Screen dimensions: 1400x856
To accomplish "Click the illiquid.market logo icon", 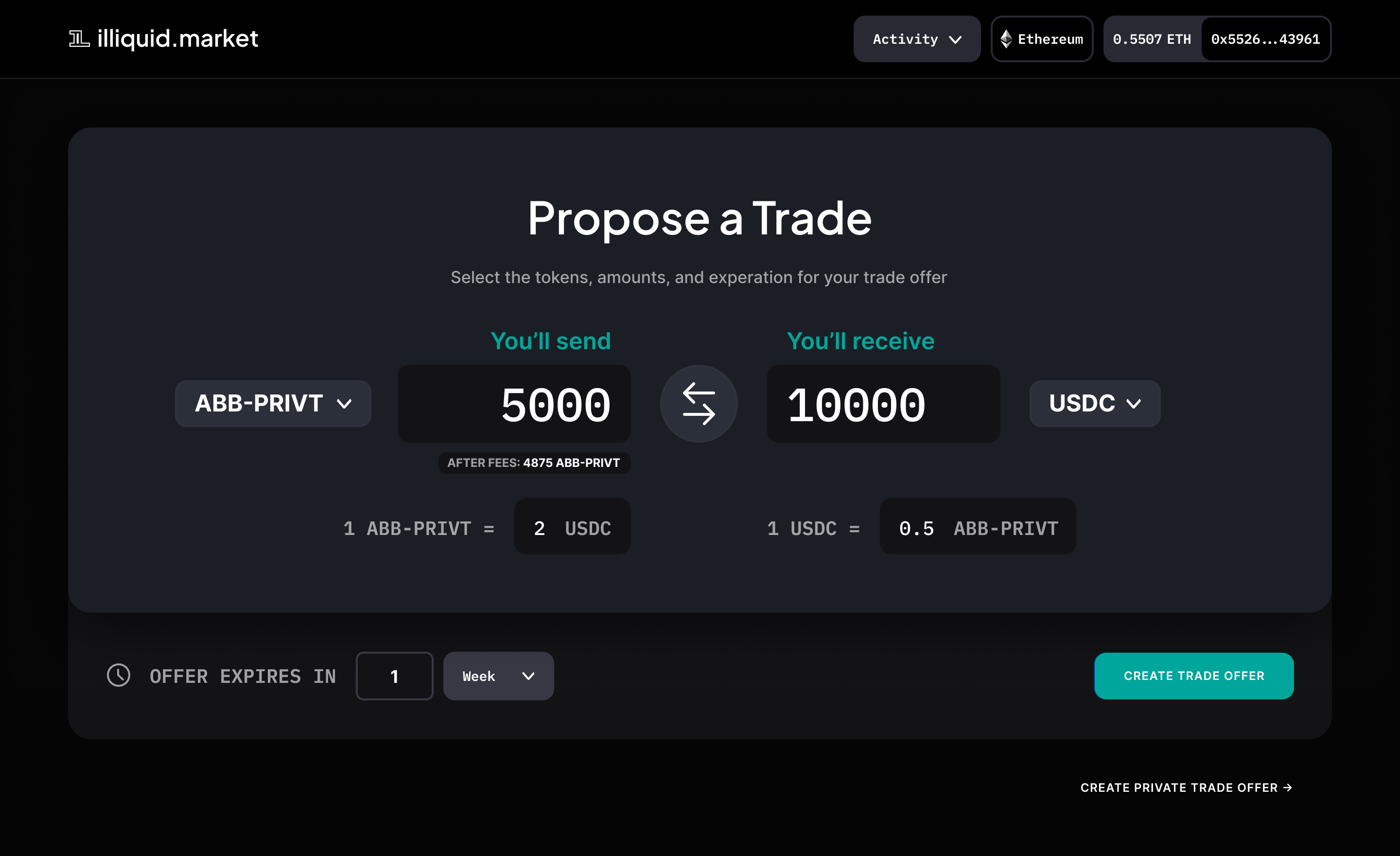I will coord(79,39).
